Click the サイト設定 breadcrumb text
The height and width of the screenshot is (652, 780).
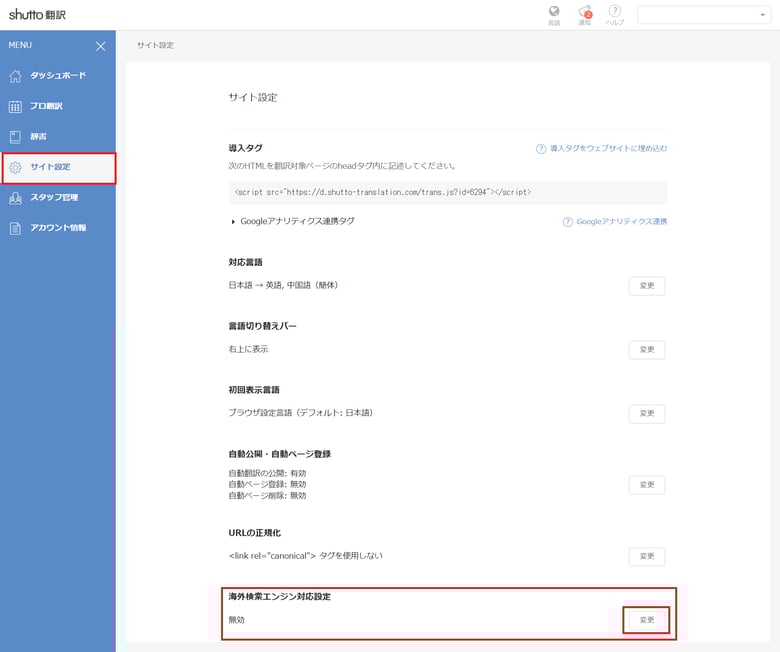(x=155, y=45)
